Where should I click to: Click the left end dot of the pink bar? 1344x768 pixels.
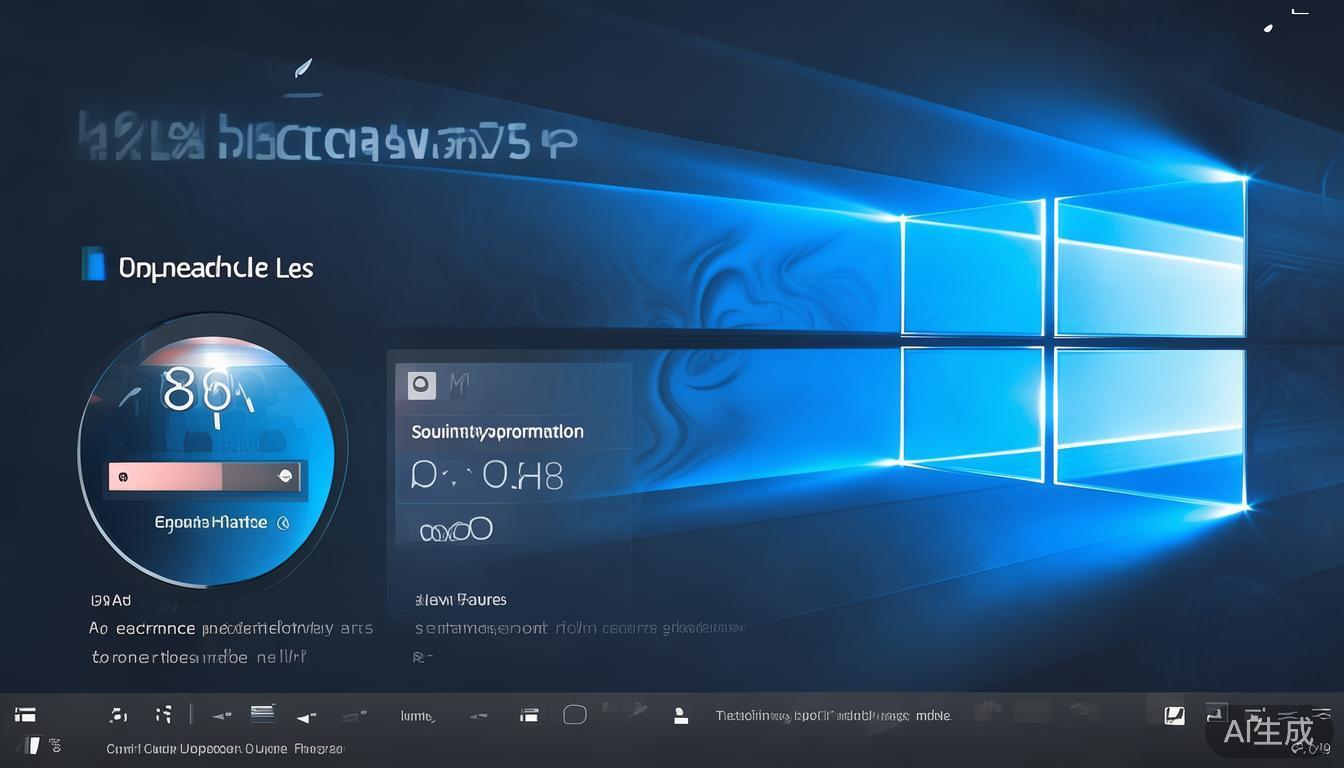(123, 477)
